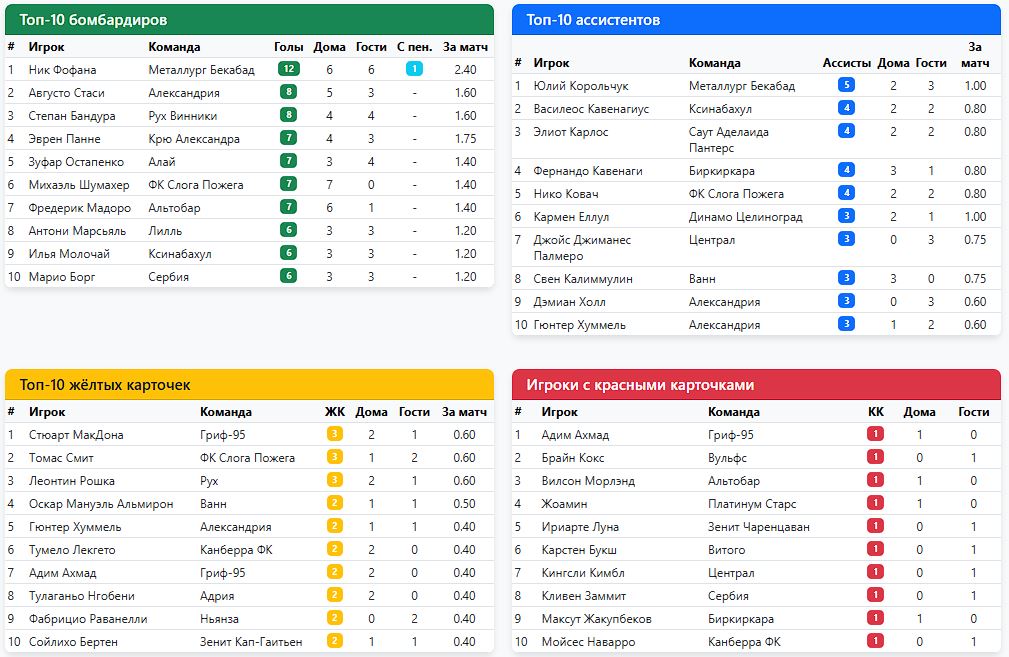The height and width of the screenshot is (657, 1009).
Task: Click Михаэль Шумахер's green goals badge
Action: coord(289,184)
